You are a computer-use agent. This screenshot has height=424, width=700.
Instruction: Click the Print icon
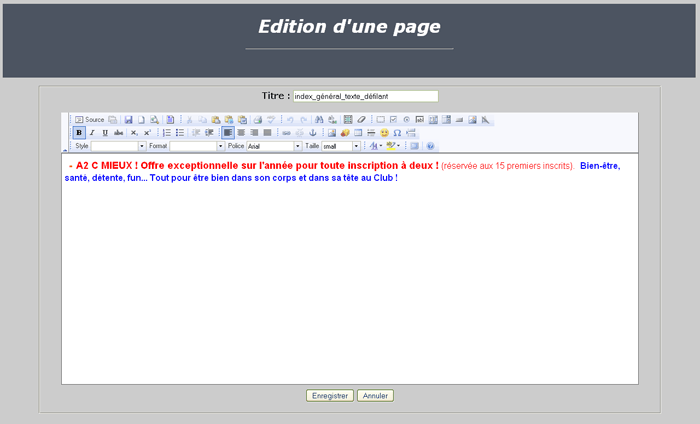pyautogui.click(x=258, y=120)
